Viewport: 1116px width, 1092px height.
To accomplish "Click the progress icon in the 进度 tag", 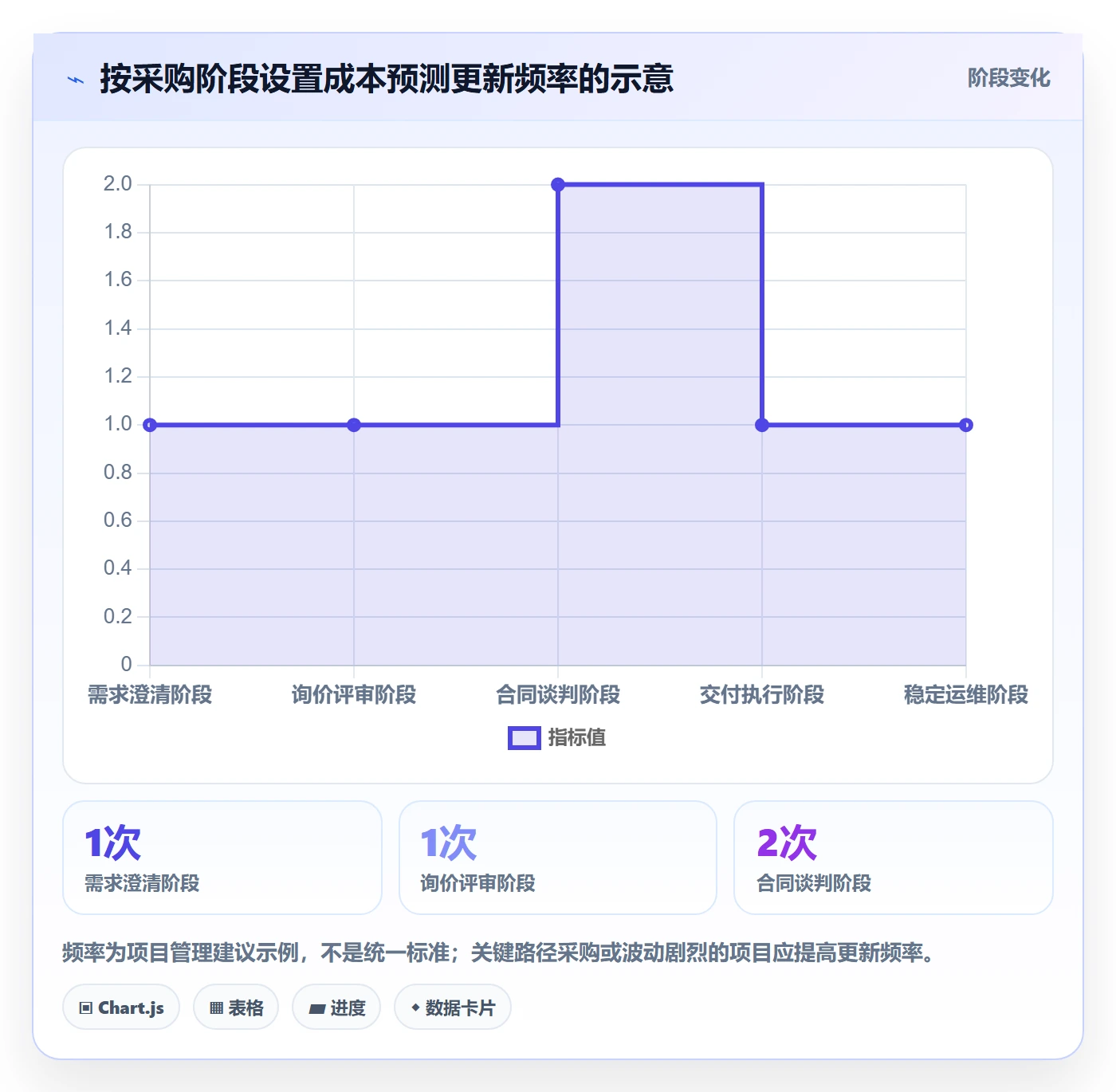I will click(316, 1008).
